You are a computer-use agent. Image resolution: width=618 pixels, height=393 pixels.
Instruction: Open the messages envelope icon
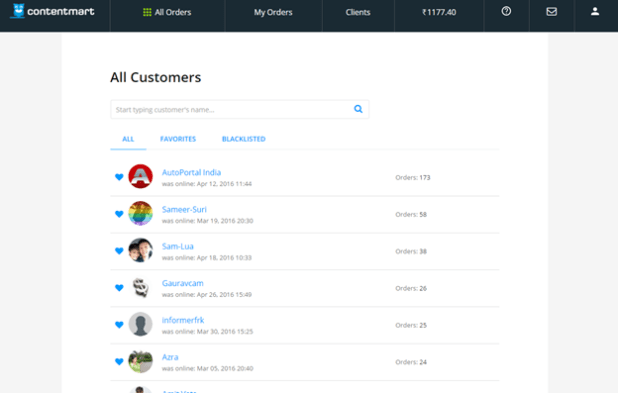pyautogui.click(x=552, y=11)
